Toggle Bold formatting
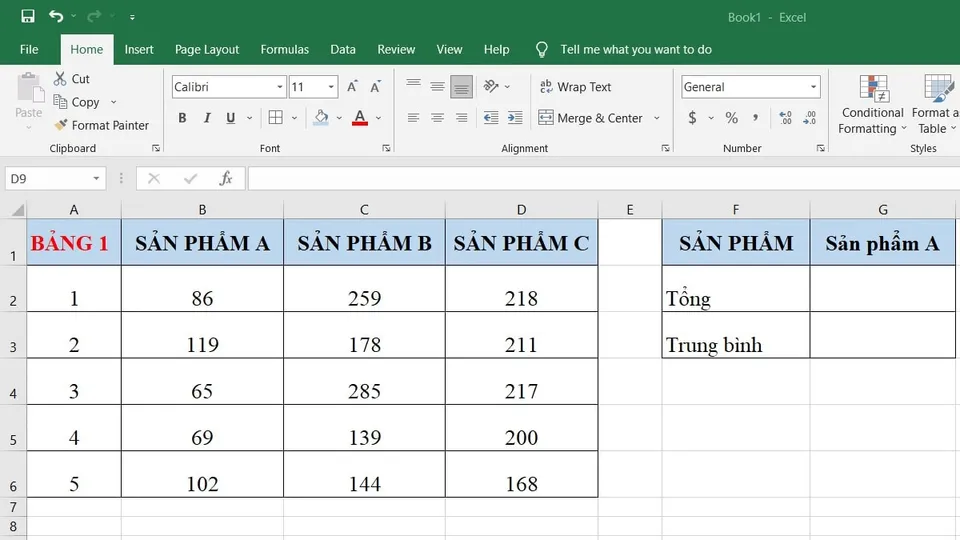 coord(182,118)
